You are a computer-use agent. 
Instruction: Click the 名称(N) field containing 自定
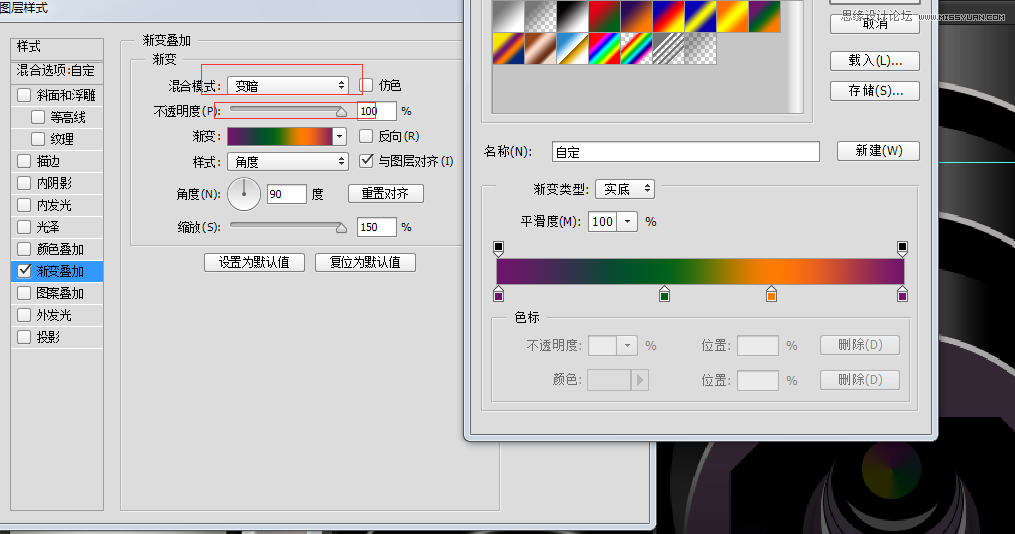(686, 152)
